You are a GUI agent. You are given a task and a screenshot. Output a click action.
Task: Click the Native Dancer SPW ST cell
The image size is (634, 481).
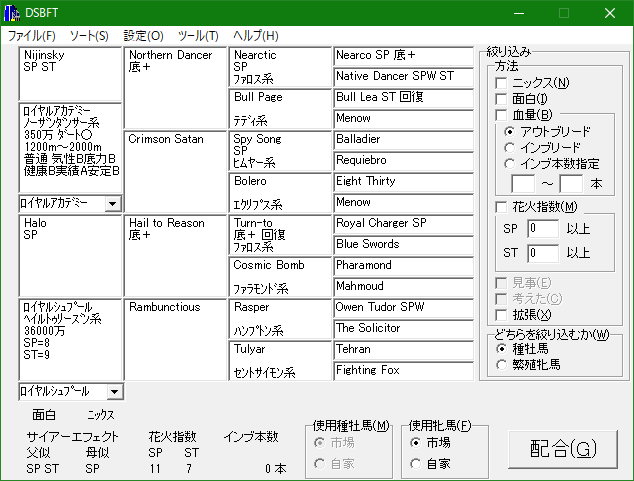tap(404, 77)
